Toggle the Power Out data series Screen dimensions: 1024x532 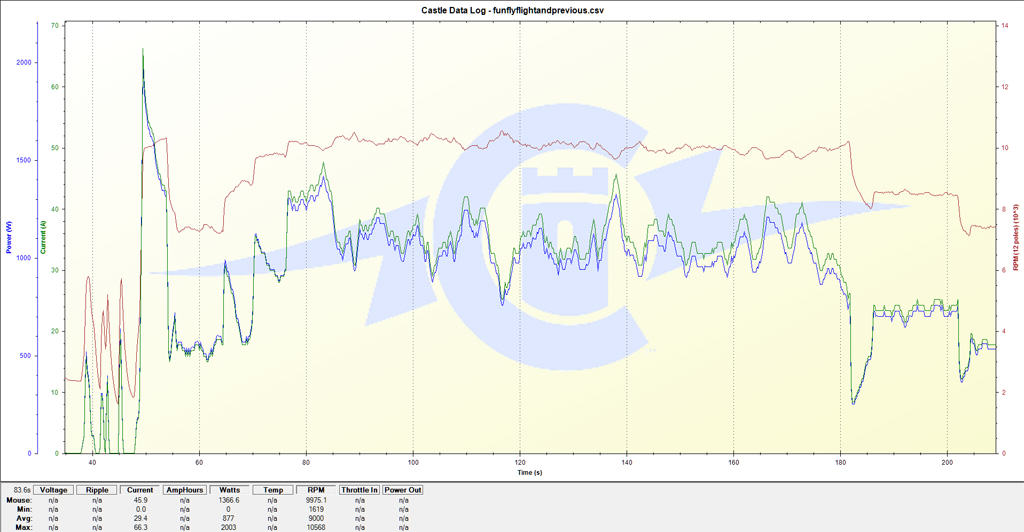point(403,490)
